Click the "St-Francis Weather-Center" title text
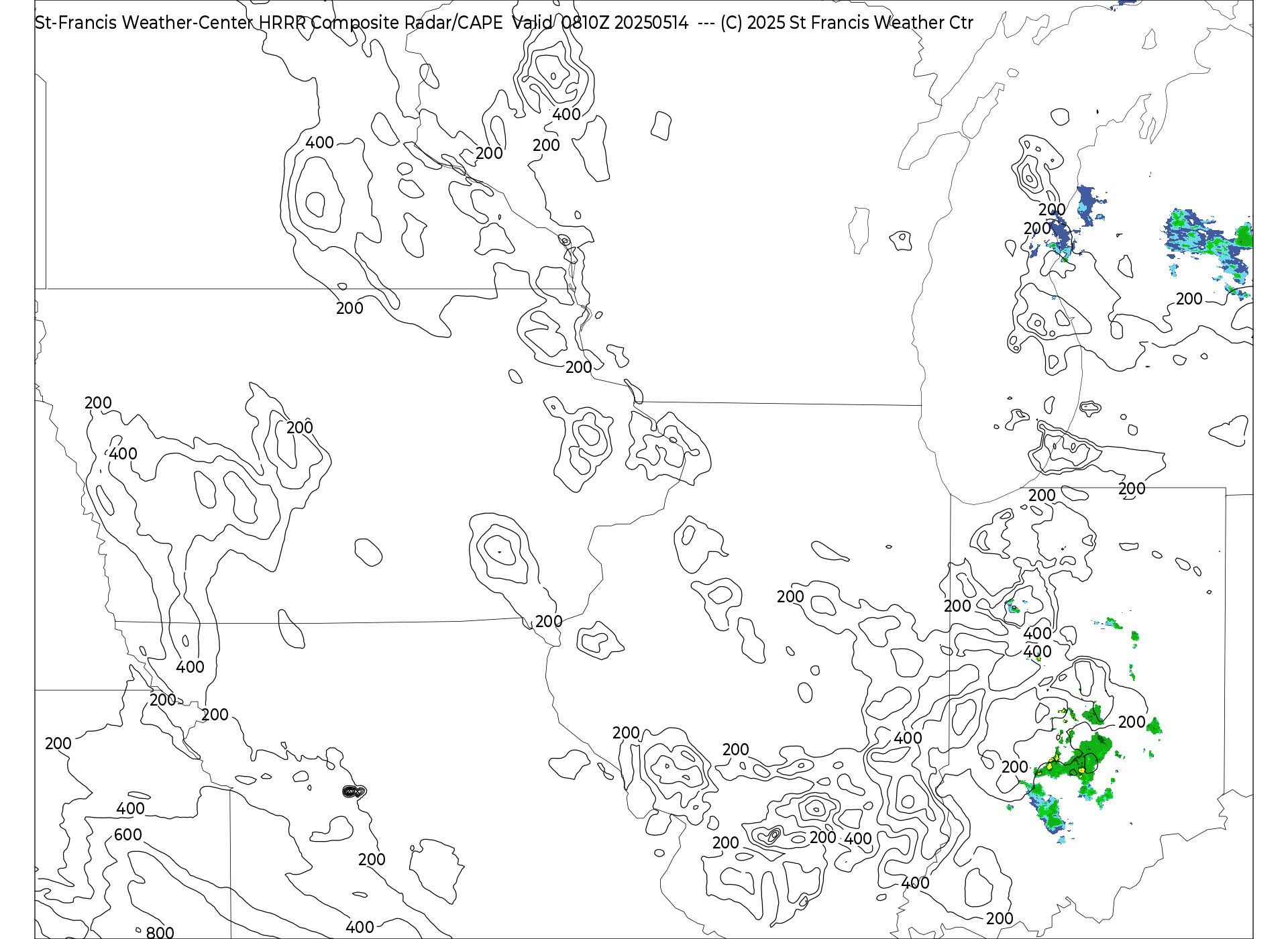Image resolution: width=1288 pixels, height=939 pixels. pos(144,23)
